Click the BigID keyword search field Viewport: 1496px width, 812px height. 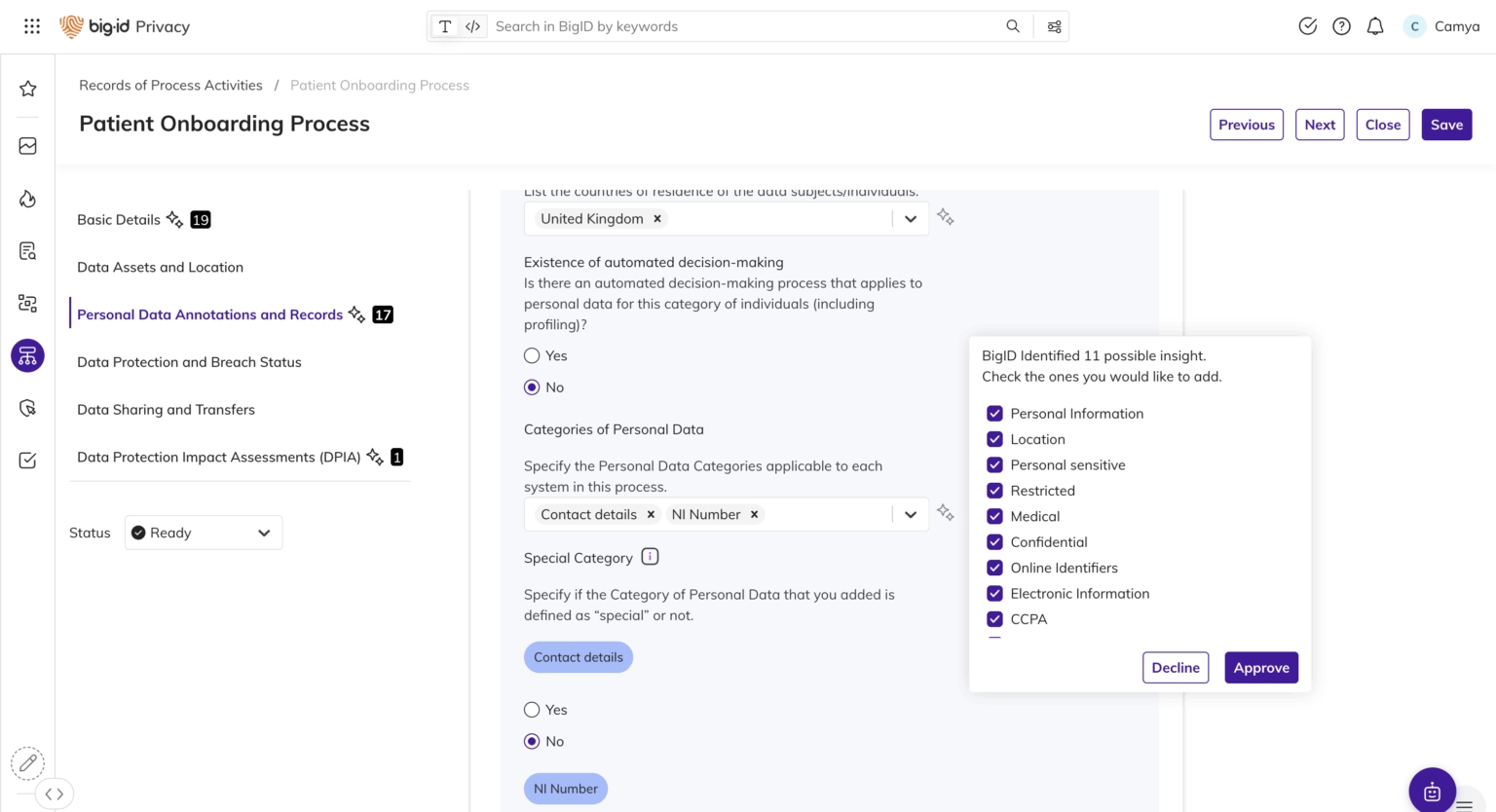[740, 26]
